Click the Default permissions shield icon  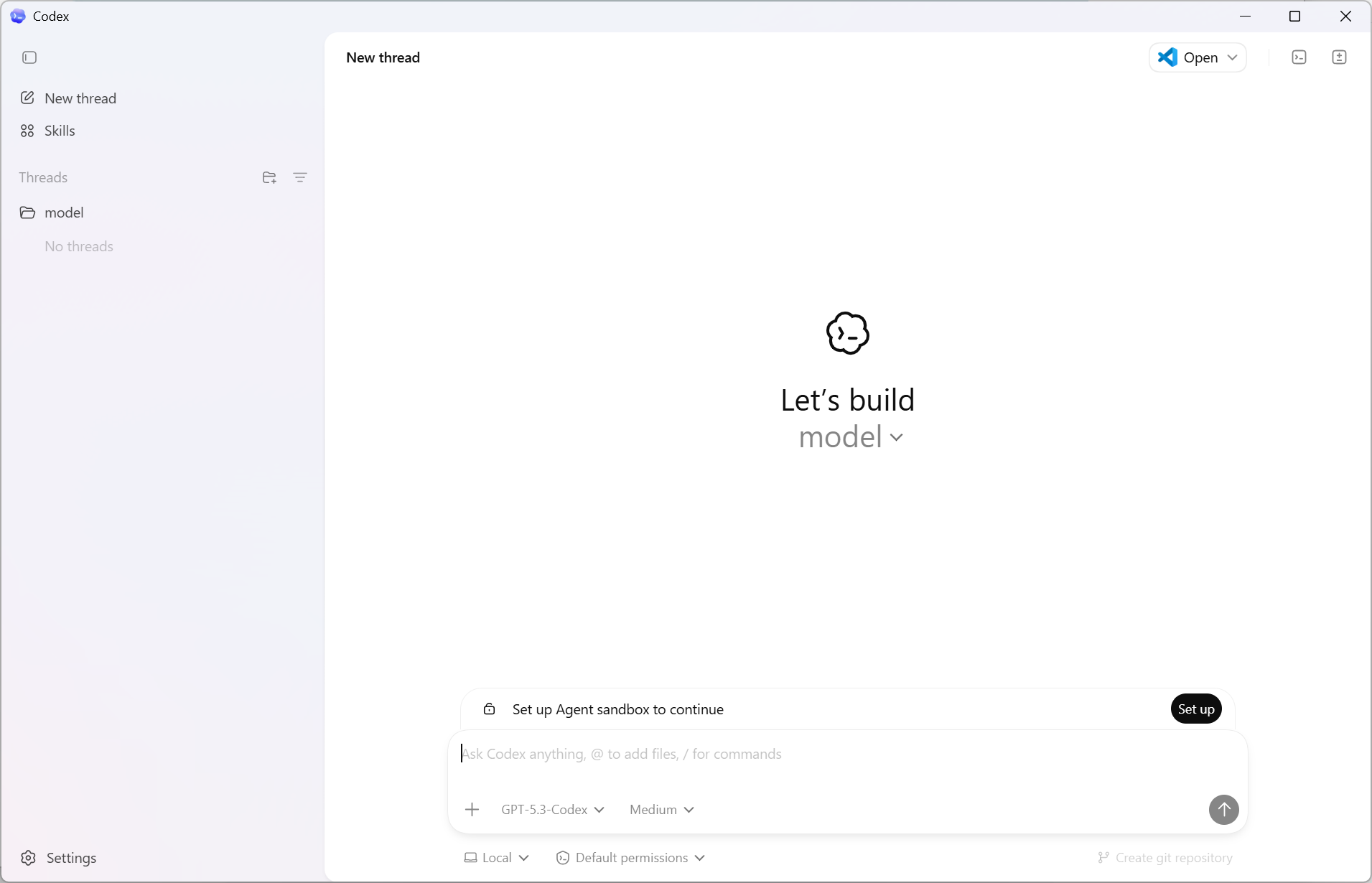pos(563,858)
